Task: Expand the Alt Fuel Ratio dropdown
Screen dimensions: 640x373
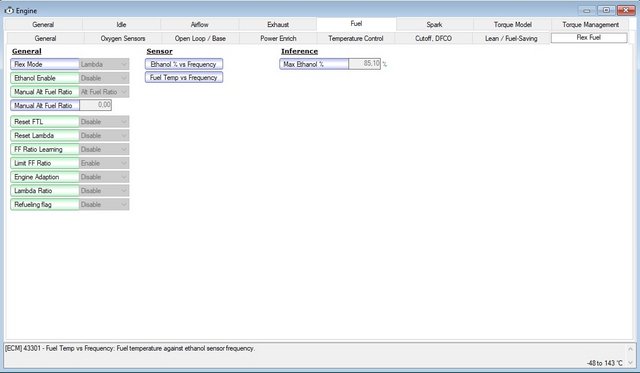Action: (104, 92)
